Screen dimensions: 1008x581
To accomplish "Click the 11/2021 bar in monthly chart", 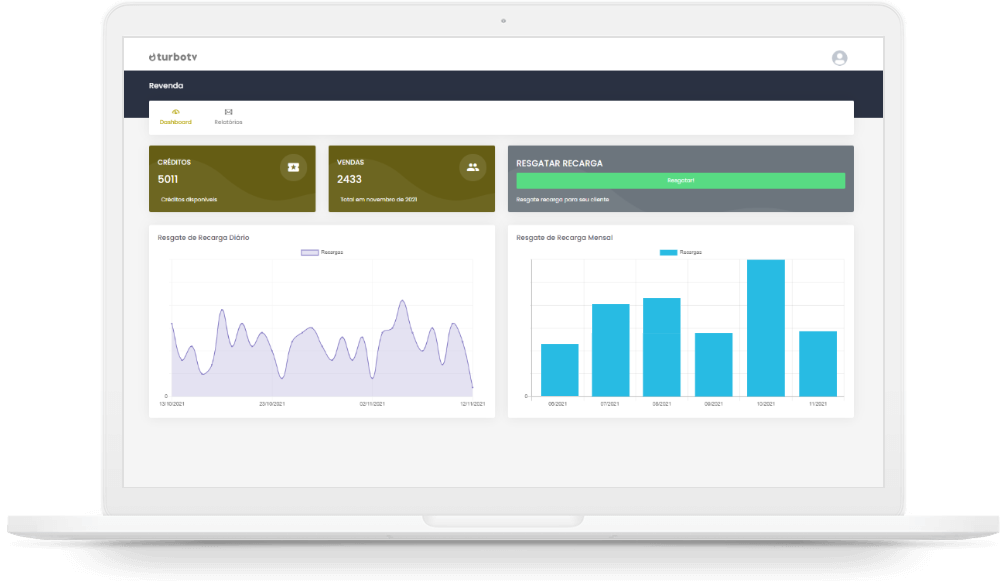I will point(818,363).
